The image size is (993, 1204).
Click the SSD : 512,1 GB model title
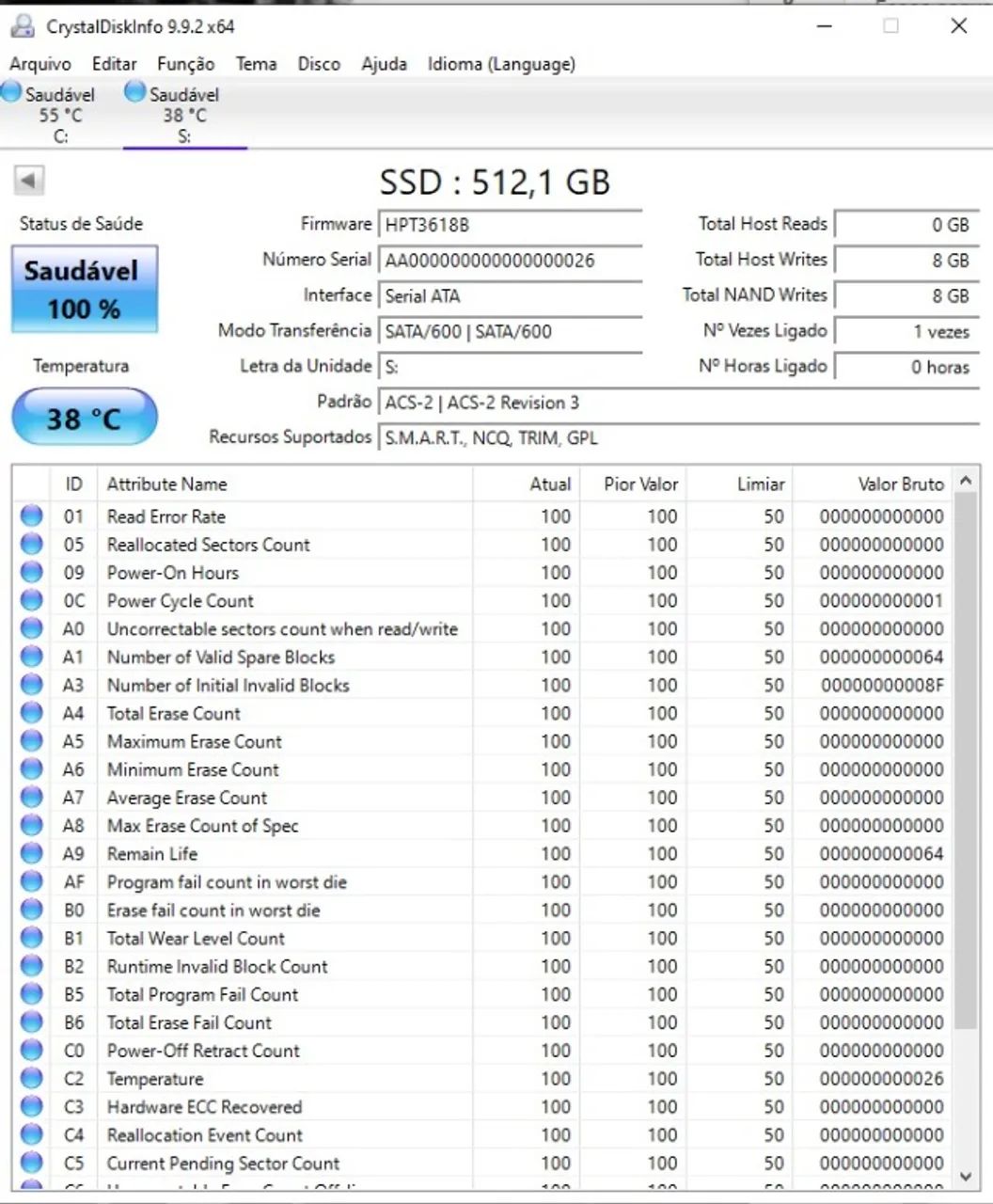495,182
